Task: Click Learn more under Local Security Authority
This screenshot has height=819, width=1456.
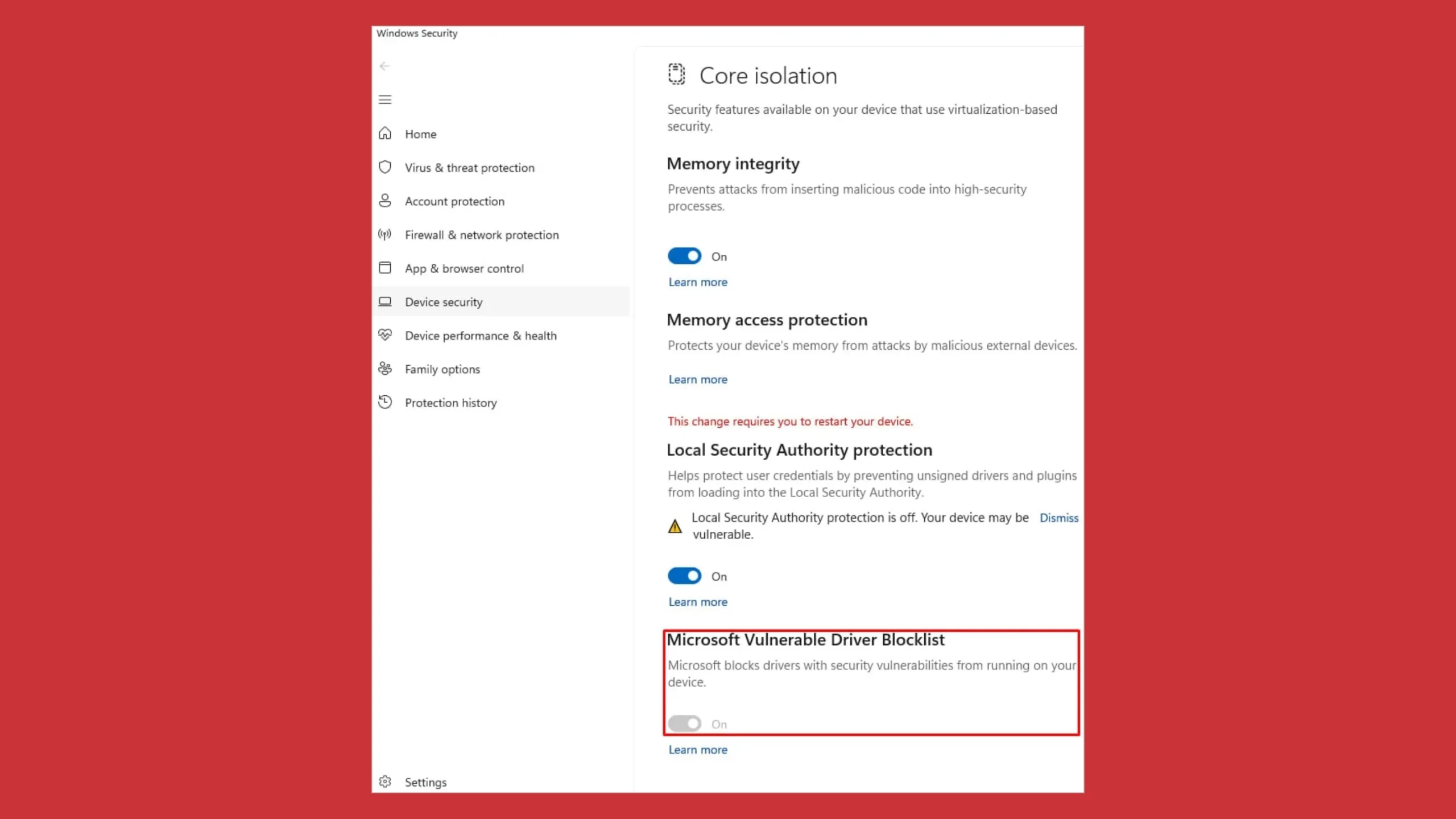Action: coord(698,602)
